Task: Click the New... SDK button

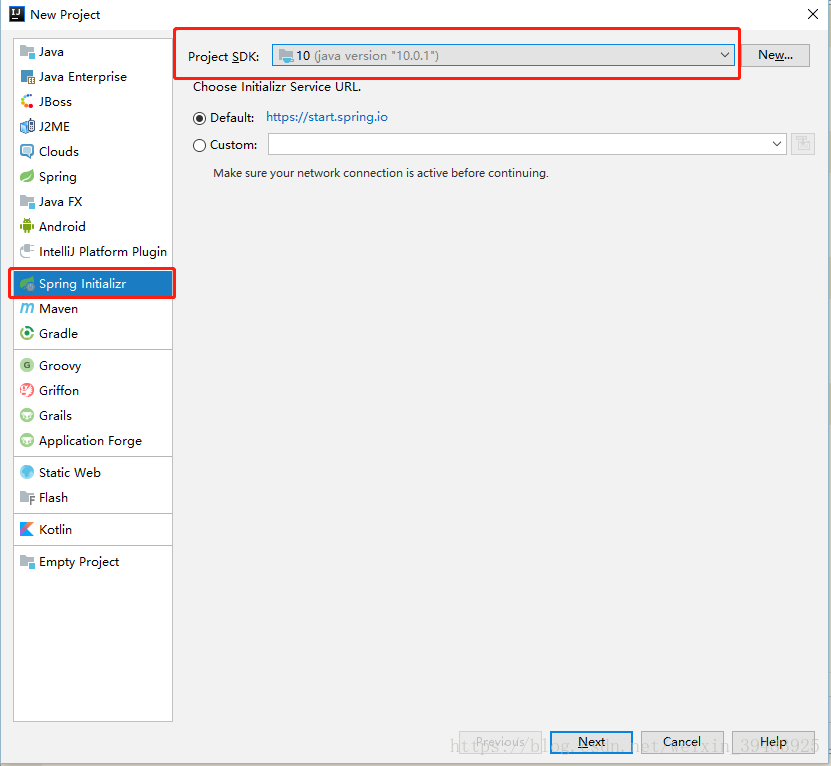Action: click(x=775, y=55)
